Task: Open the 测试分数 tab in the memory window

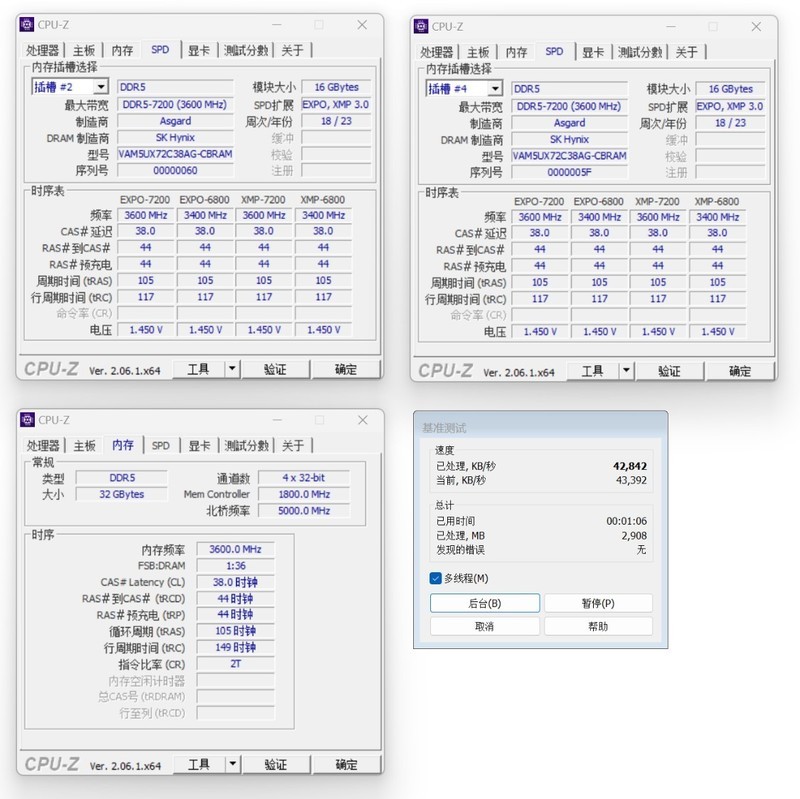Action: point(247,446)
